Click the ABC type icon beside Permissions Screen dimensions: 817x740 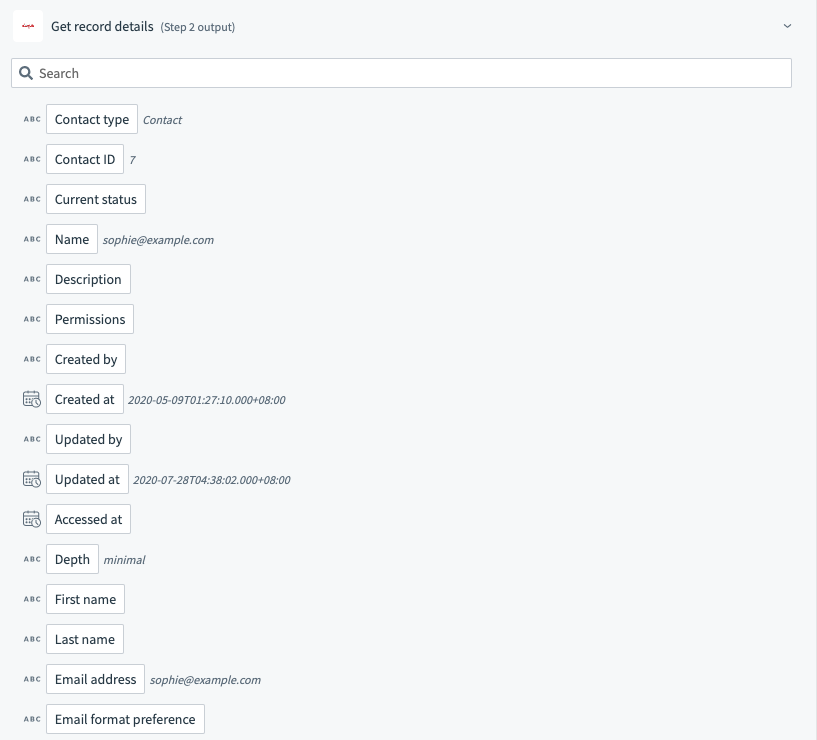pos(32,319)
